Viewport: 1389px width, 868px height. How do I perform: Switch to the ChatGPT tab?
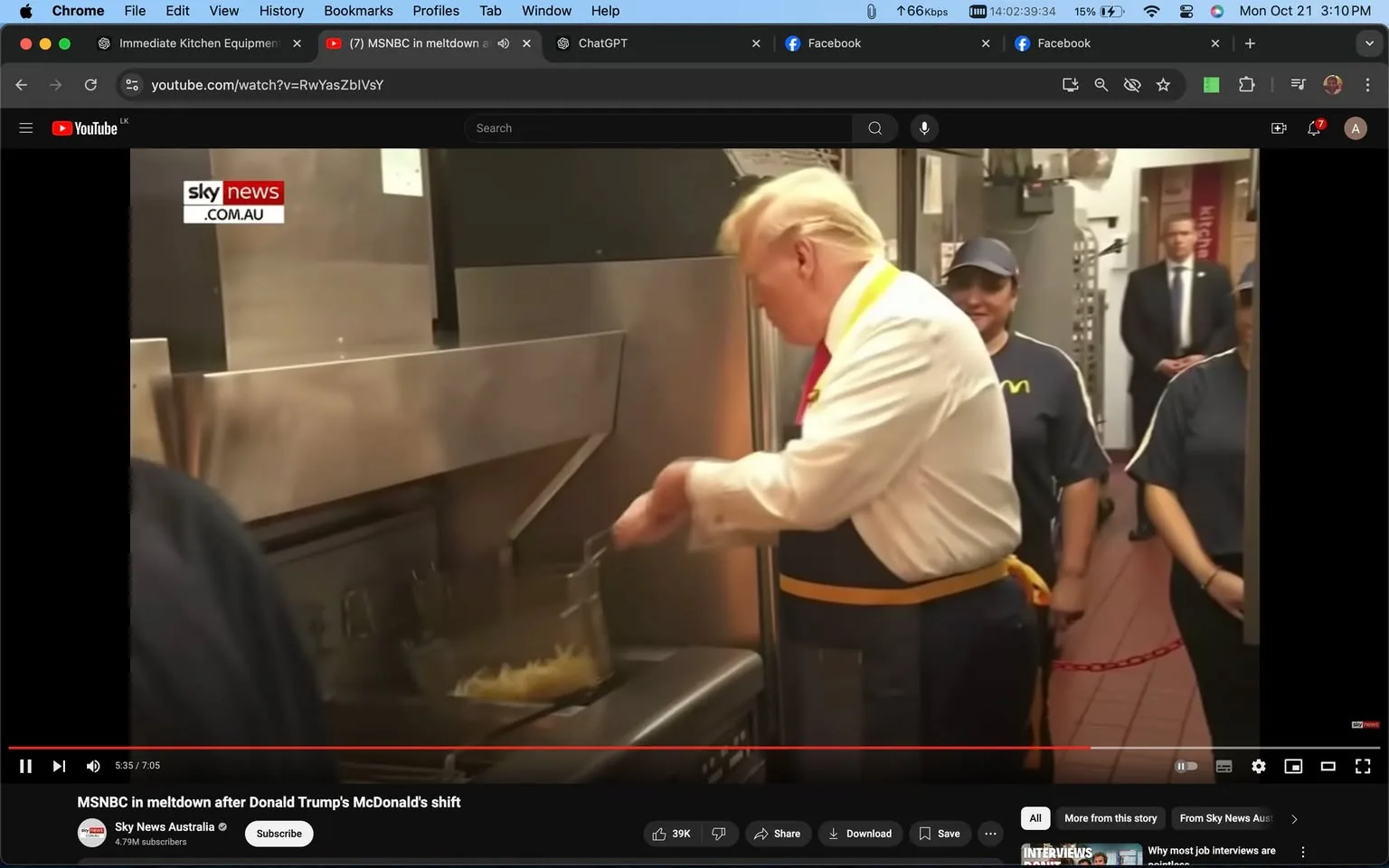pos(633,42)
